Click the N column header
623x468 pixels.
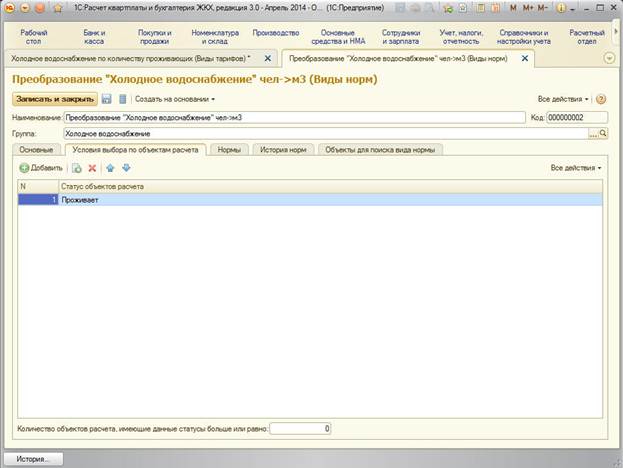[38, 186]
